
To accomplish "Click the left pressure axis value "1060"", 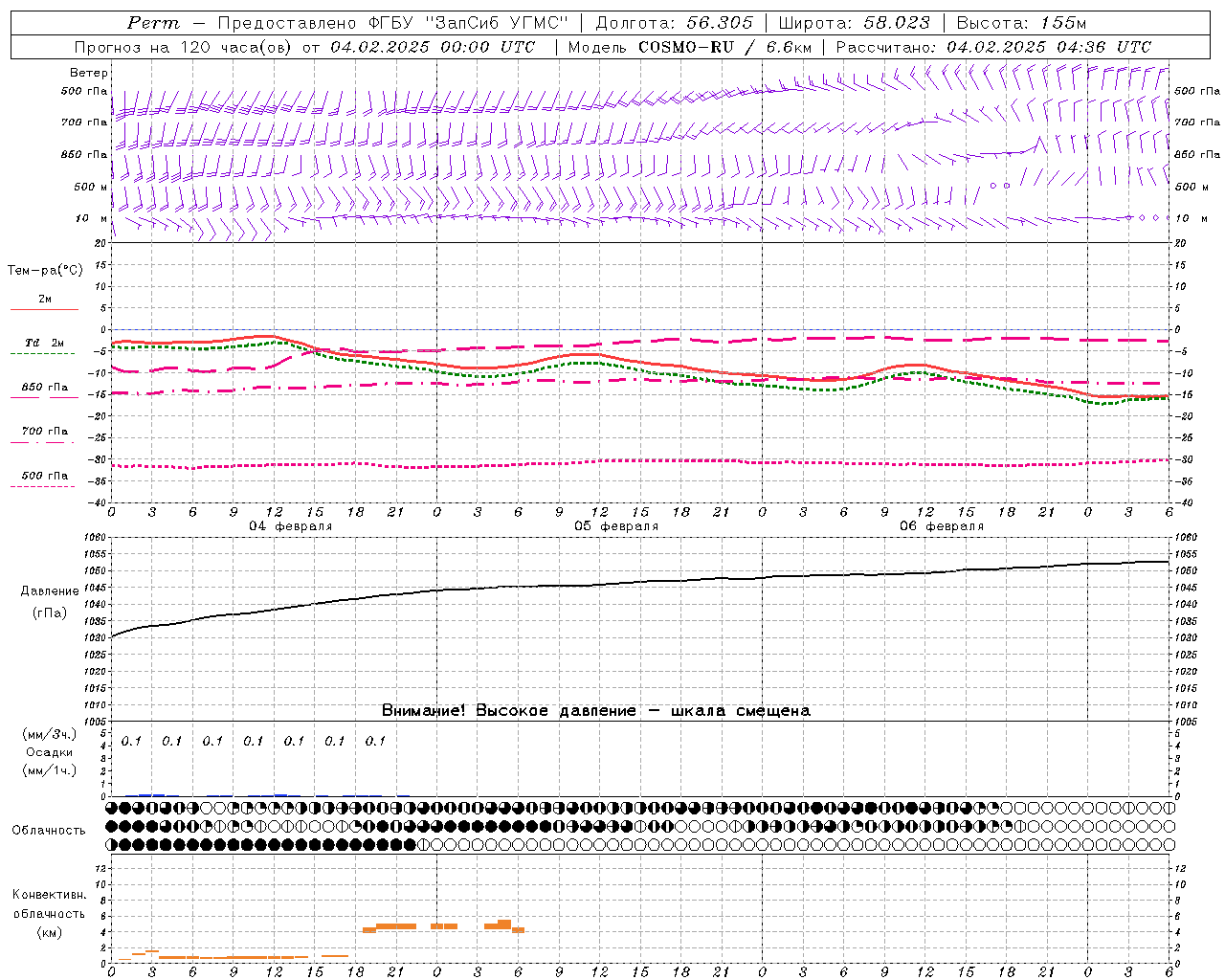I will (96, 538).
